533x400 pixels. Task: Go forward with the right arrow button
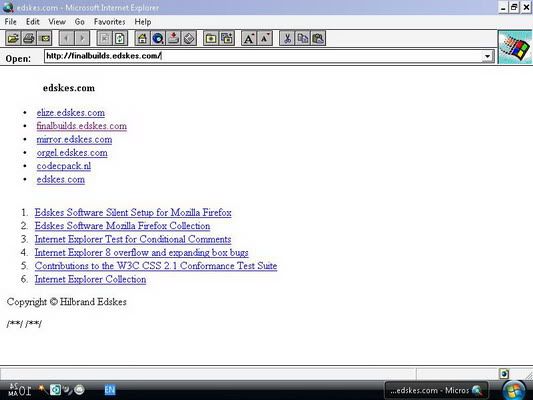point(82,38)
